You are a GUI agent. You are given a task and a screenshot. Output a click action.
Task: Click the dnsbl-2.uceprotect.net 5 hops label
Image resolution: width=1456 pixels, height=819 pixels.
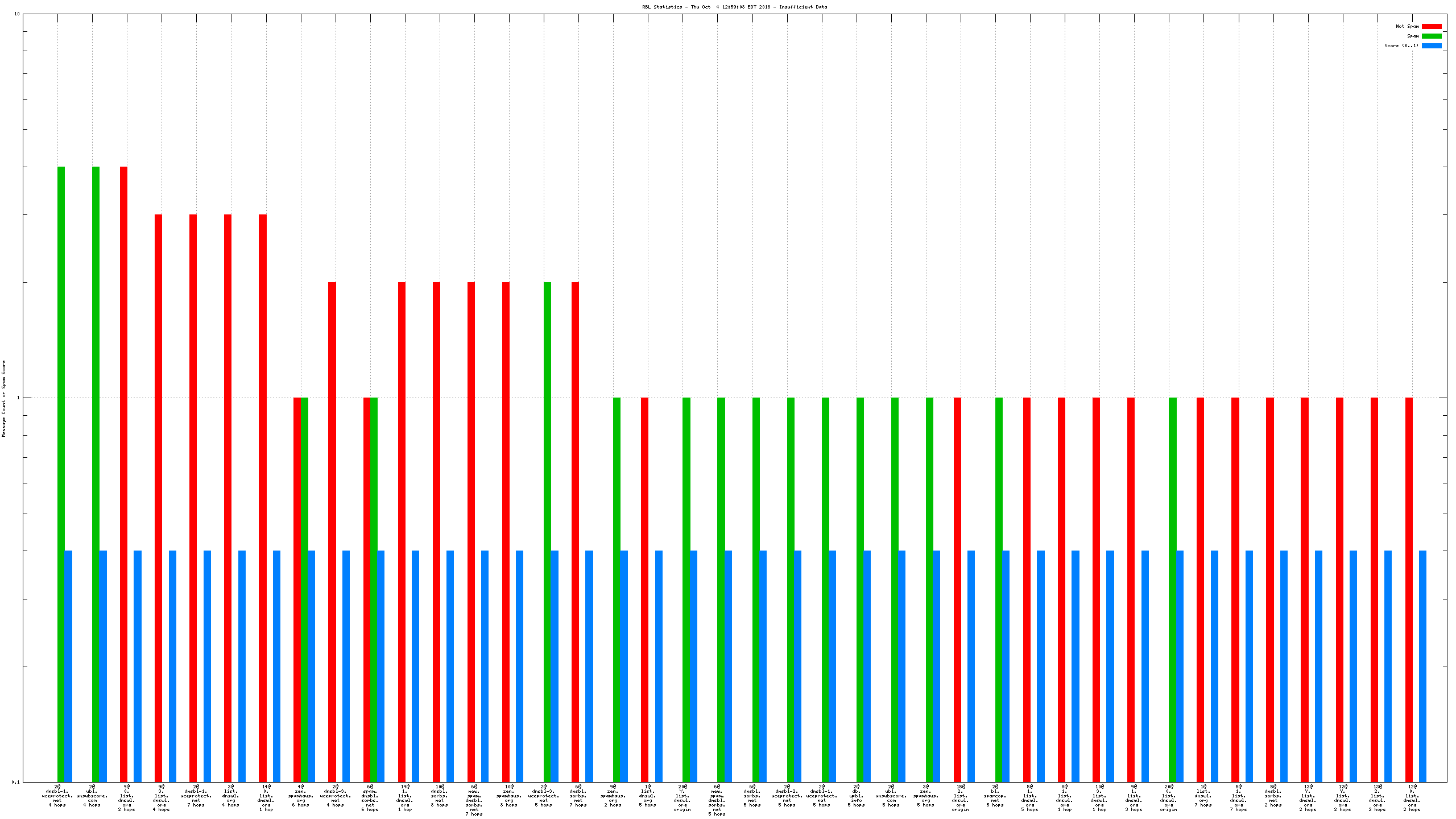click(787, 796)
